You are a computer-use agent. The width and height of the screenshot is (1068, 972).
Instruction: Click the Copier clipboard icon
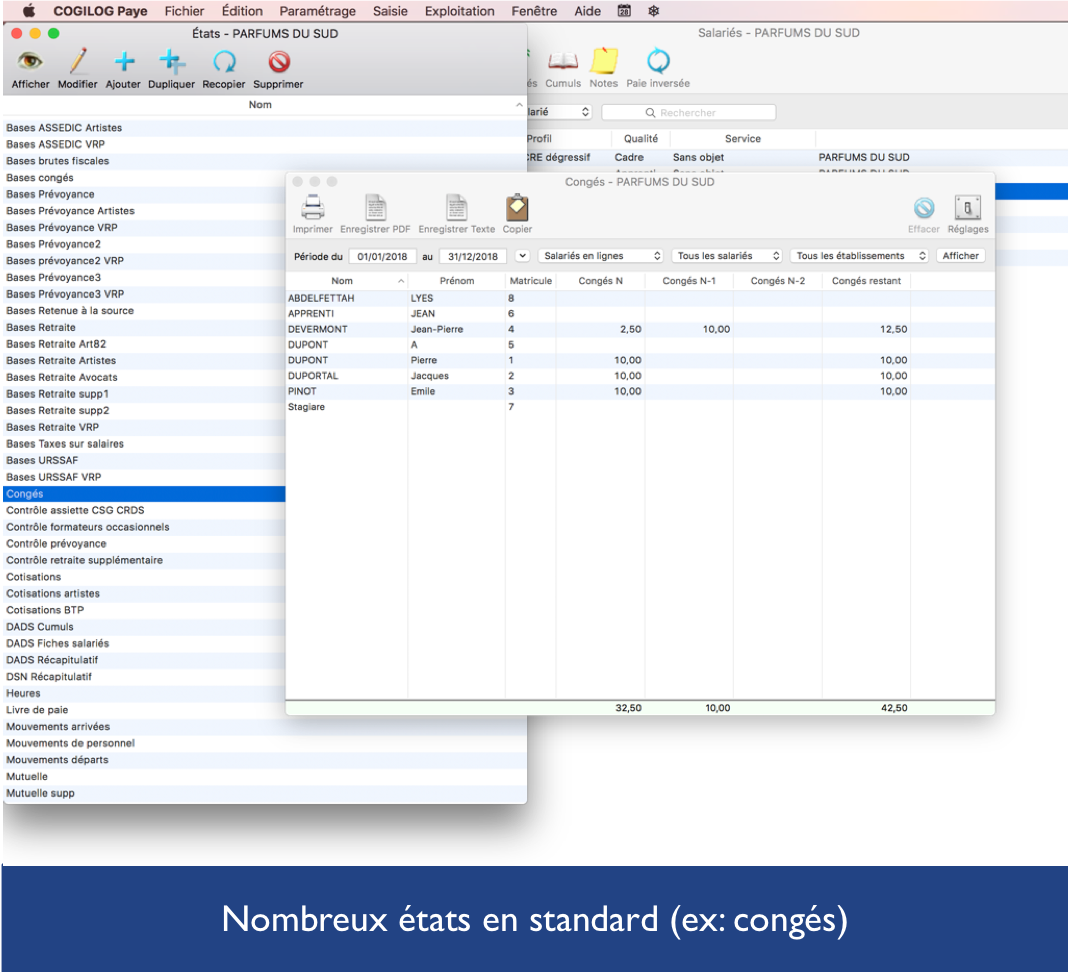click(517, 207)
